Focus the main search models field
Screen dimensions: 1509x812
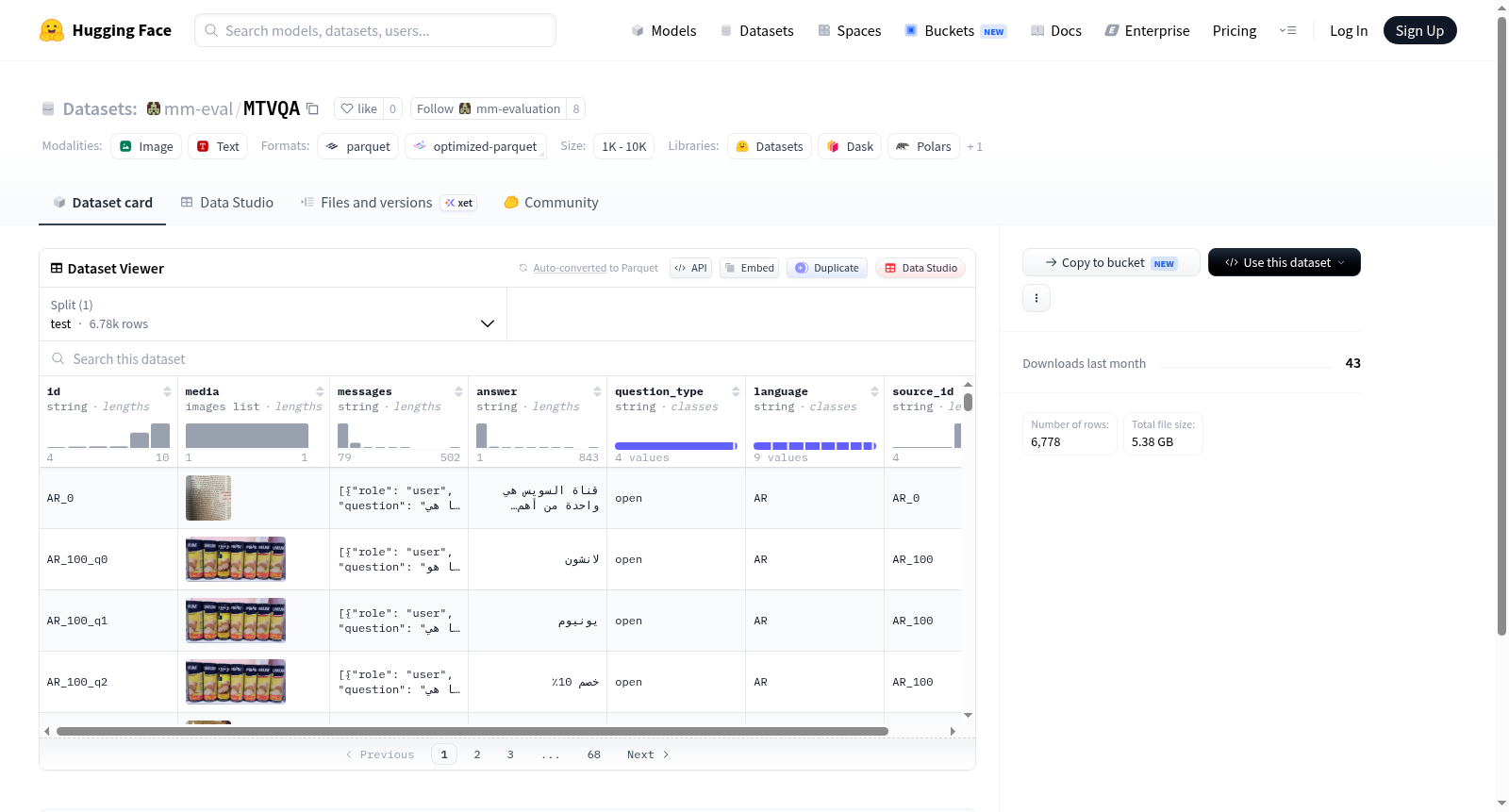(375, 30)
